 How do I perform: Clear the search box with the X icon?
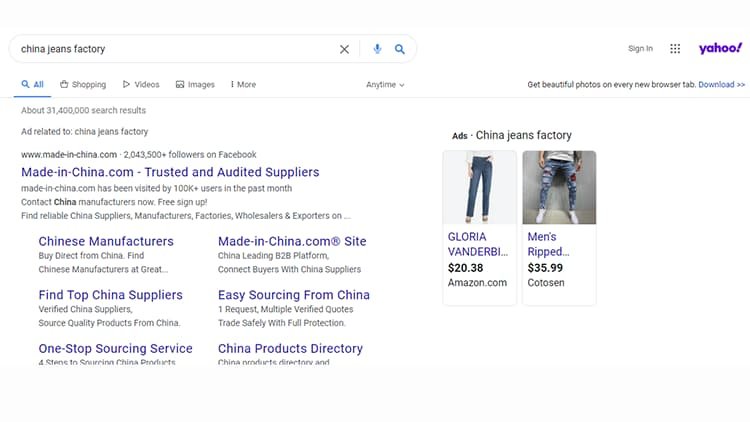(x=344, y=49)
